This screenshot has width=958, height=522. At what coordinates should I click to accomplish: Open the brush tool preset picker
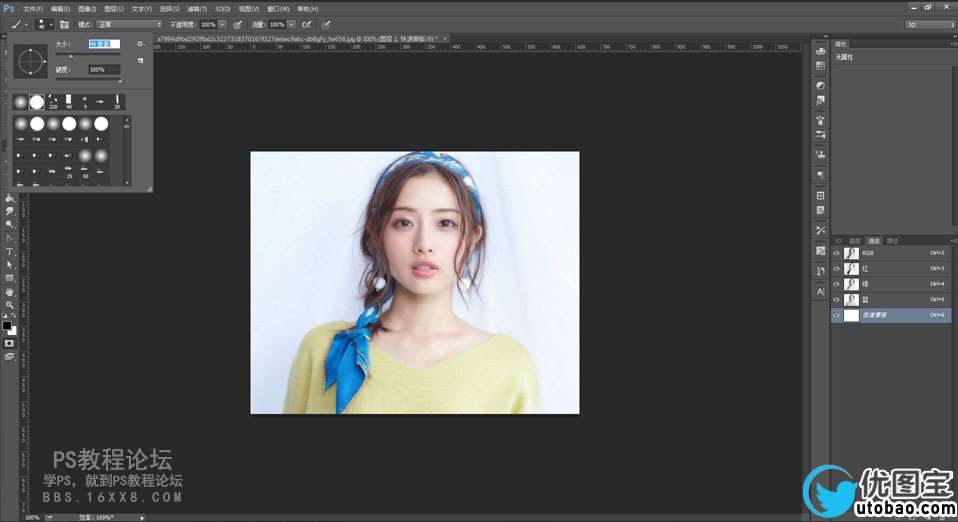[x=18, y=24]
